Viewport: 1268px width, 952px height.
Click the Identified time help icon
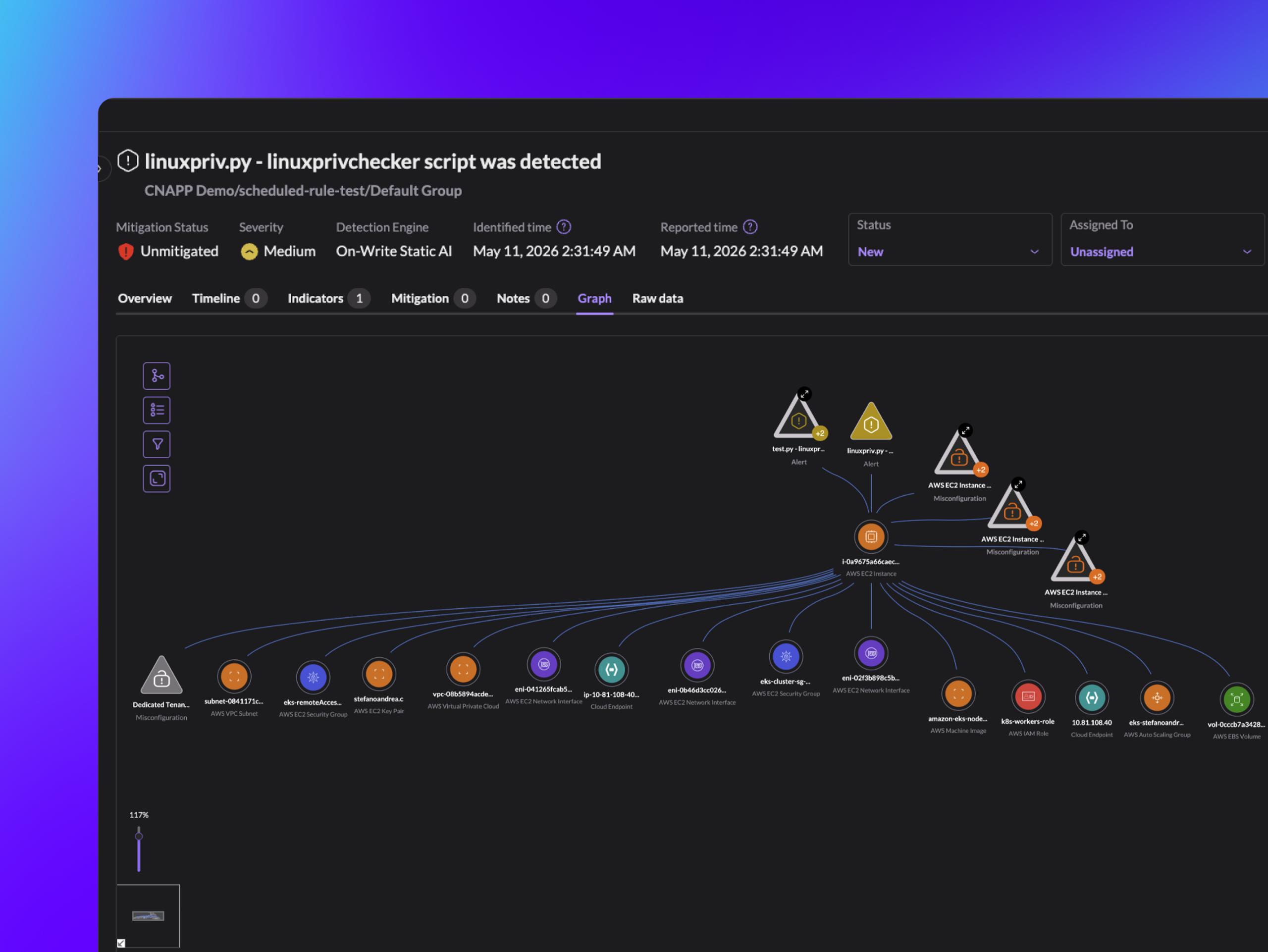(564, 227)
